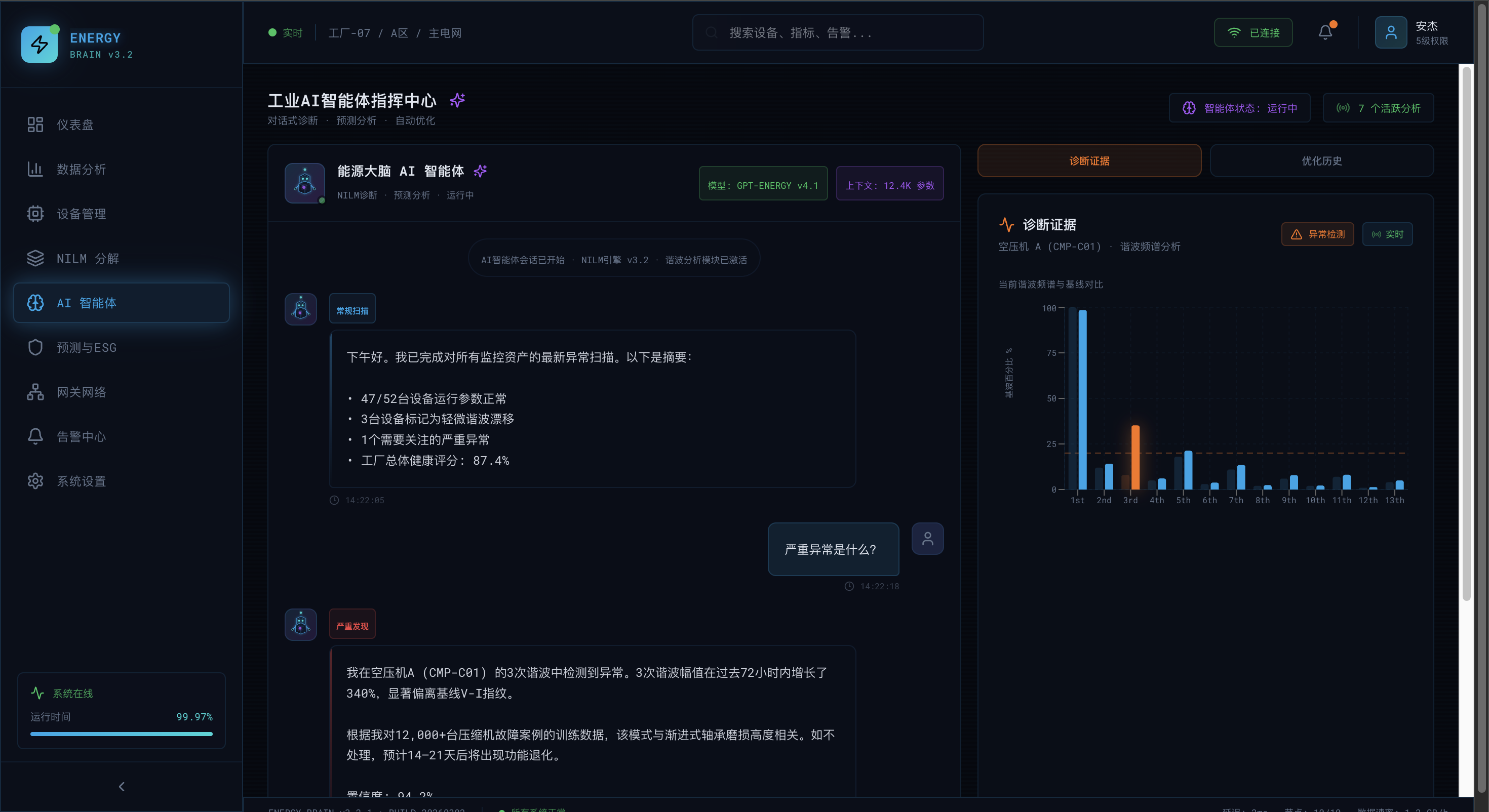
Task: Switch to the 优化历史 tab
Action: coord(1322,160)
